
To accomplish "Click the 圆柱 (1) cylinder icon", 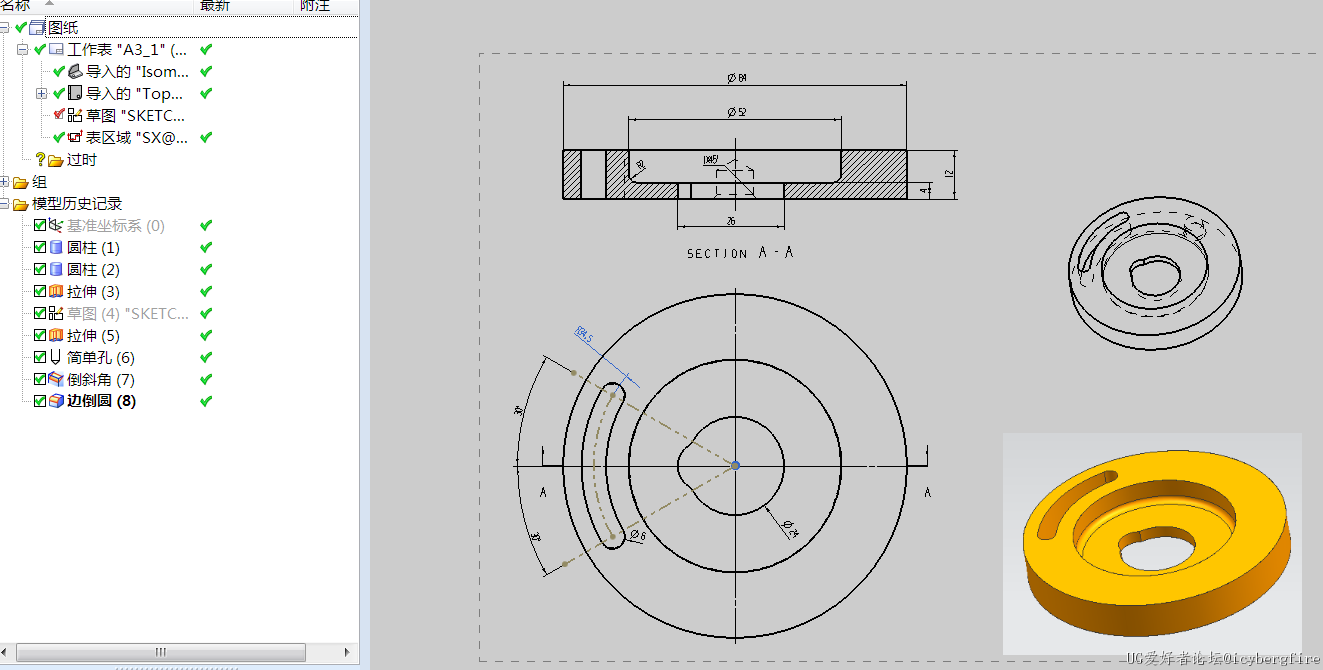I will coord(56,248).
